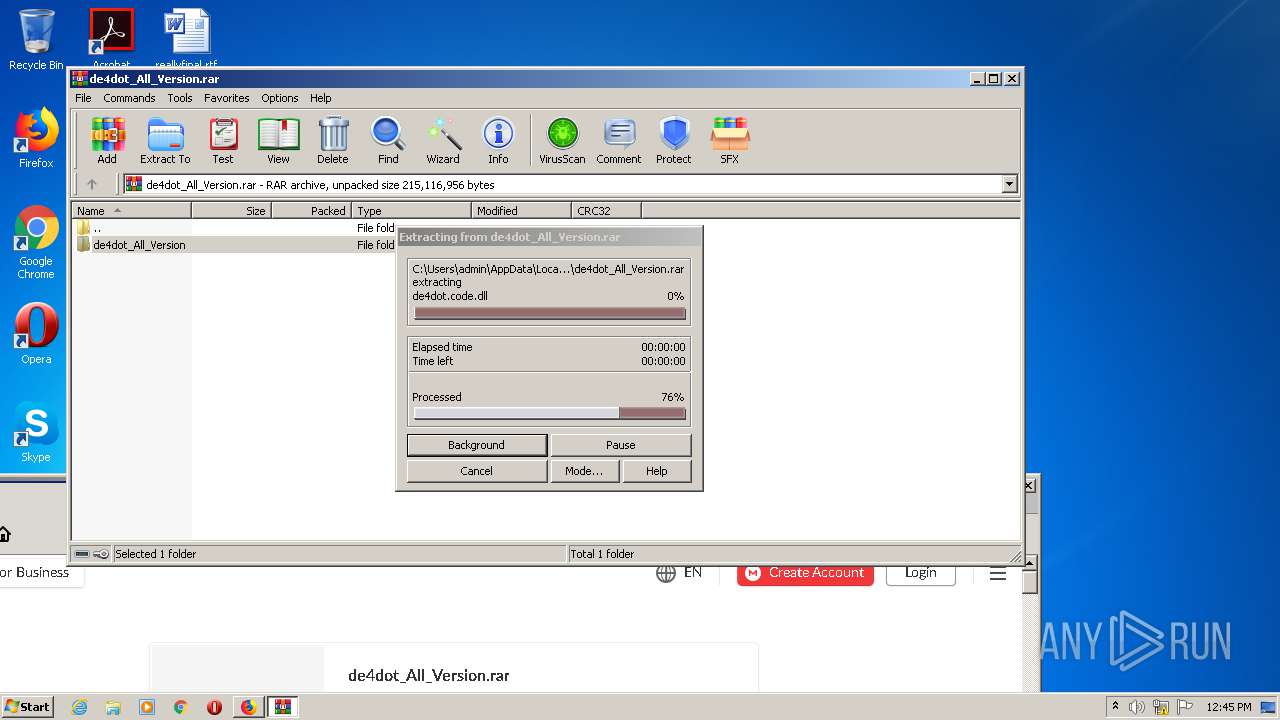The width and height of the screenshot is (1280, 720).
Task: Click the Protect archive icon
Action: point(674,140)
